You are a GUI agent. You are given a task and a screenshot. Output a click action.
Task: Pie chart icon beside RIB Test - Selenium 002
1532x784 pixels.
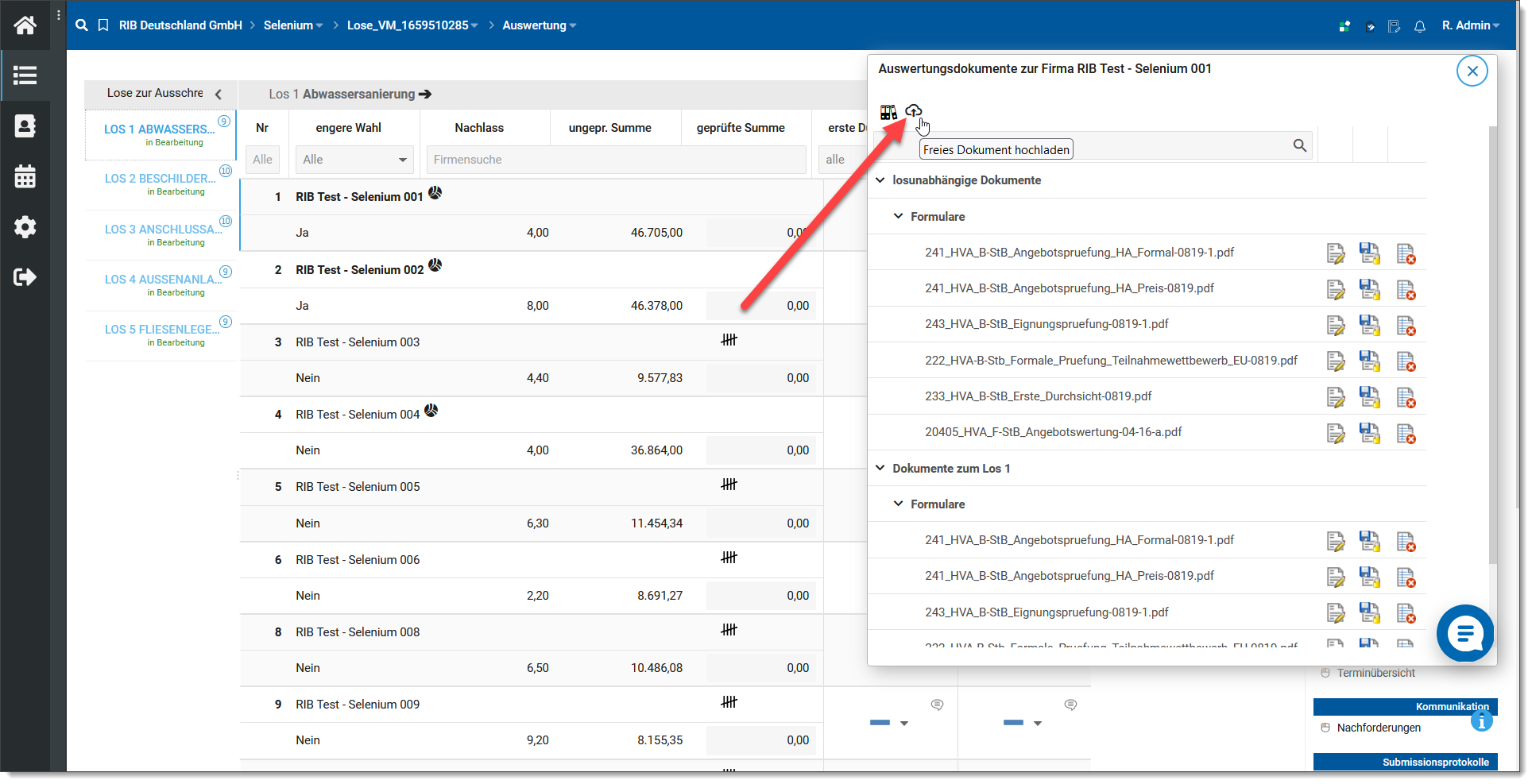435,265
